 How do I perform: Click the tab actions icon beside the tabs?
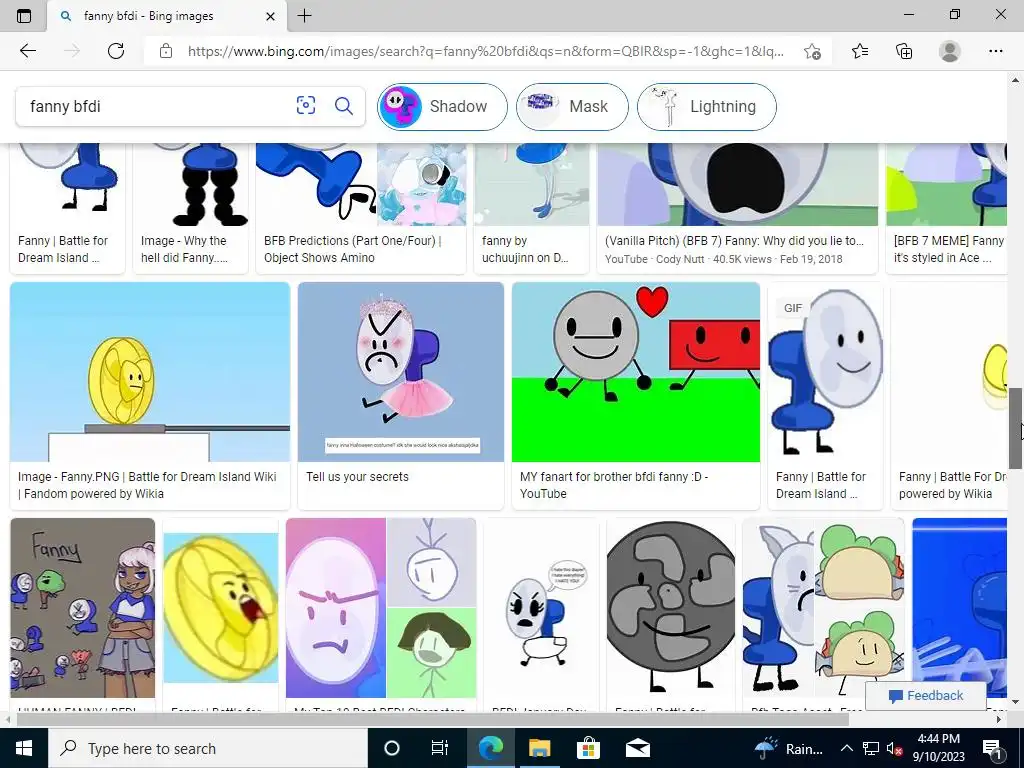(x=24, y=16)
